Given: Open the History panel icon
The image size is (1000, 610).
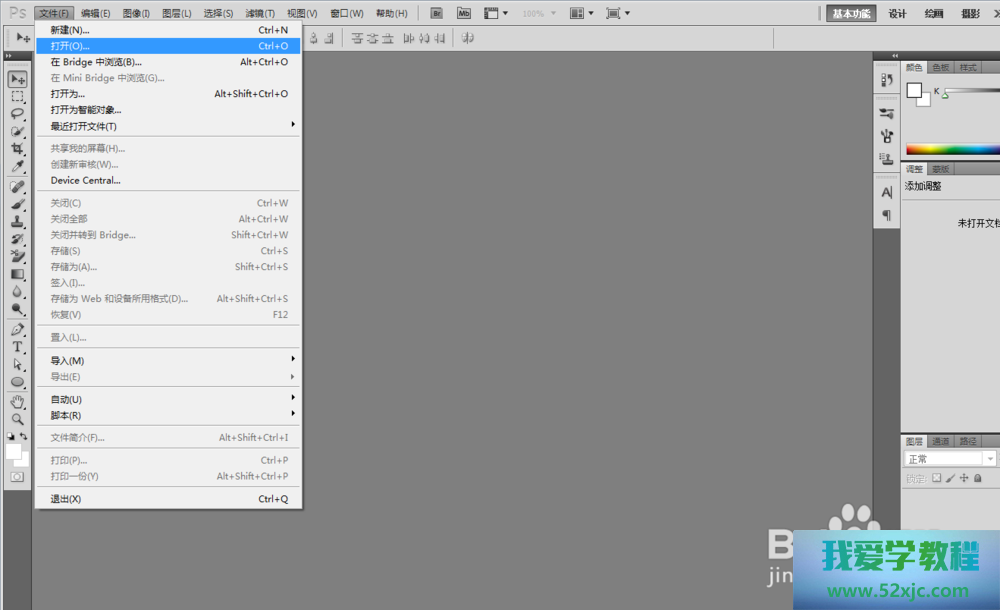Looking at the screenshot, I should point(886,80).
